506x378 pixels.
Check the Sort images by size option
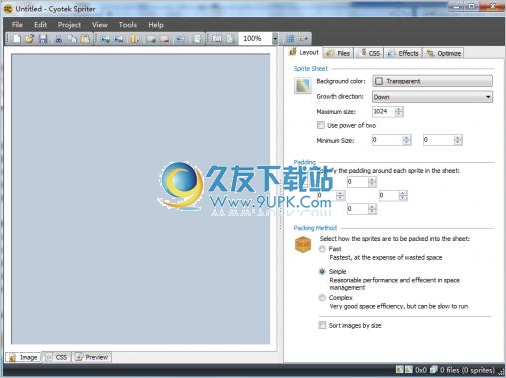pos(322,325)
